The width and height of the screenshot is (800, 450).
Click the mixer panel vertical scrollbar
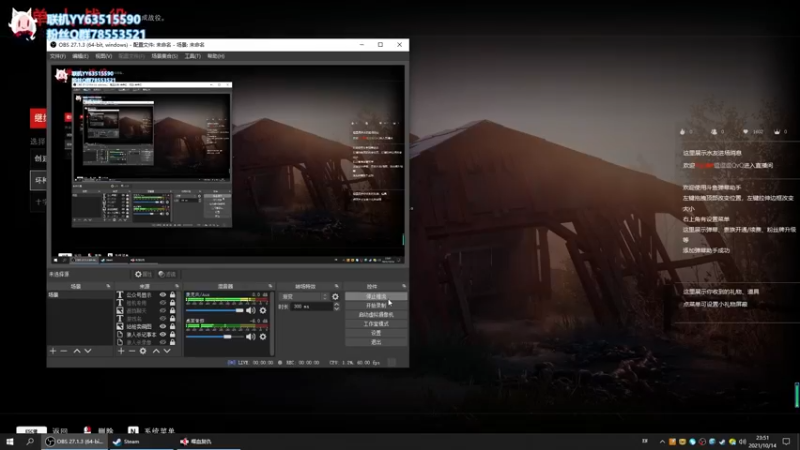point(272,323)
